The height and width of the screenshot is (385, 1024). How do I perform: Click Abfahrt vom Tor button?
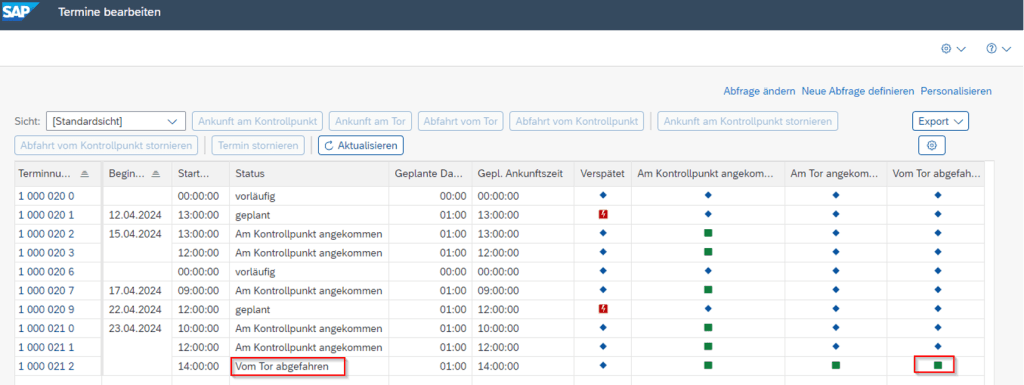[460, 121]
